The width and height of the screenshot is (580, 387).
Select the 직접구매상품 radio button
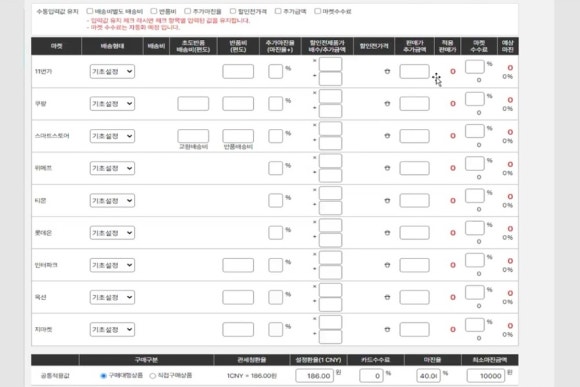point(152,376)
